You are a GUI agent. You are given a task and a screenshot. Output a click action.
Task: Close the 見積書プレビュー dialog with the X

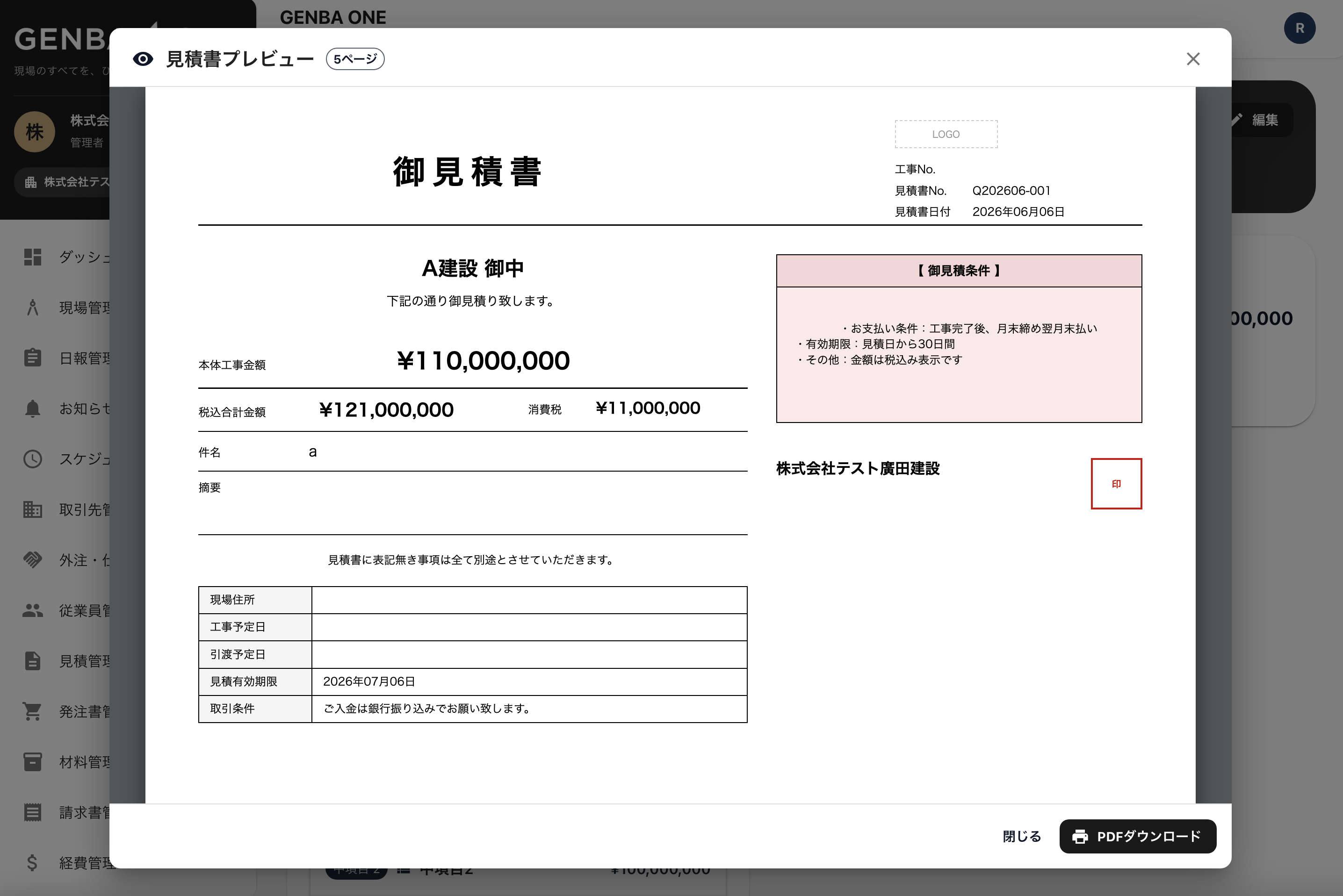point(1192,59)
